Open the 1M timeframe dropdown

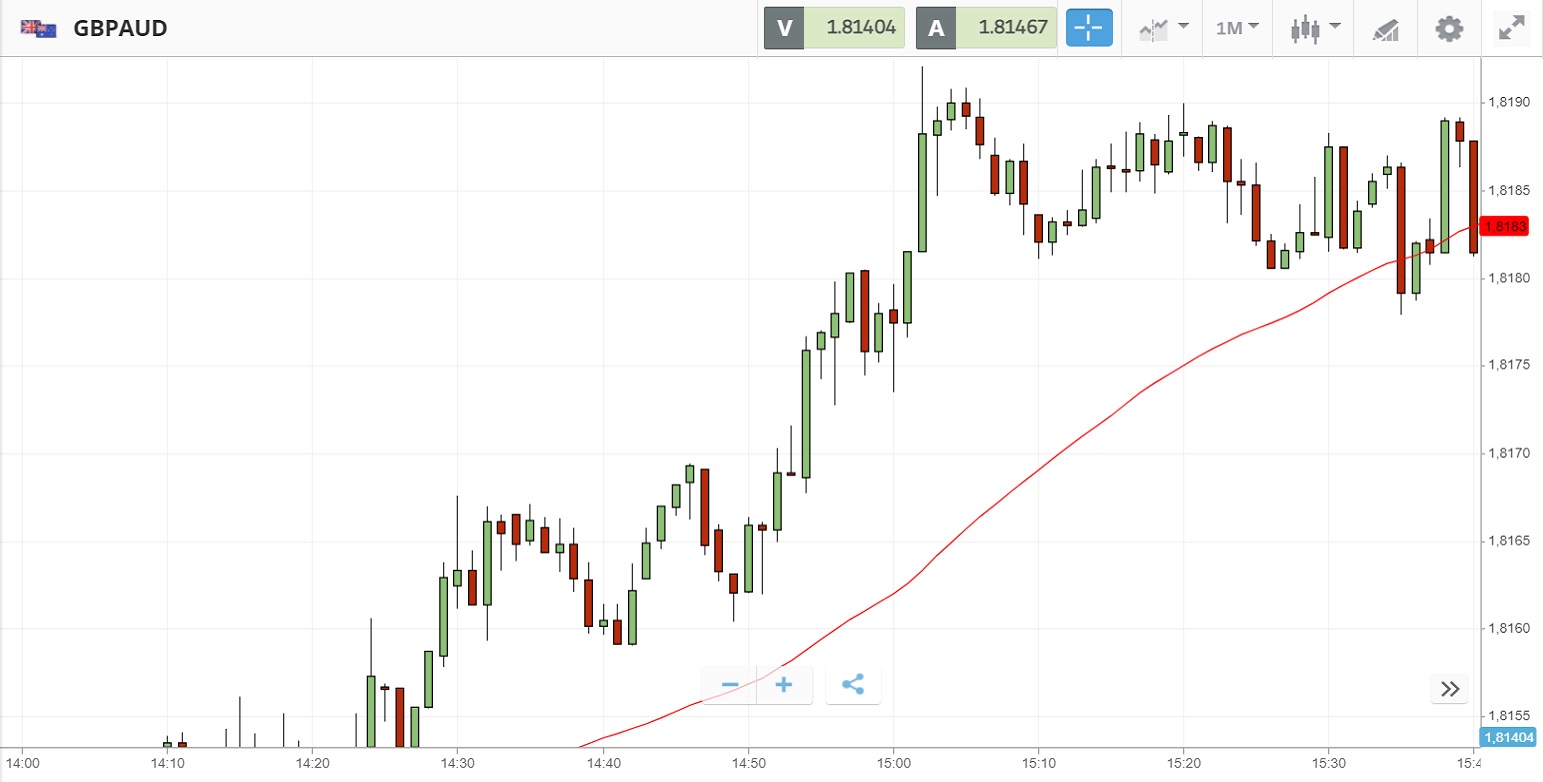(x=1236, y=28)
